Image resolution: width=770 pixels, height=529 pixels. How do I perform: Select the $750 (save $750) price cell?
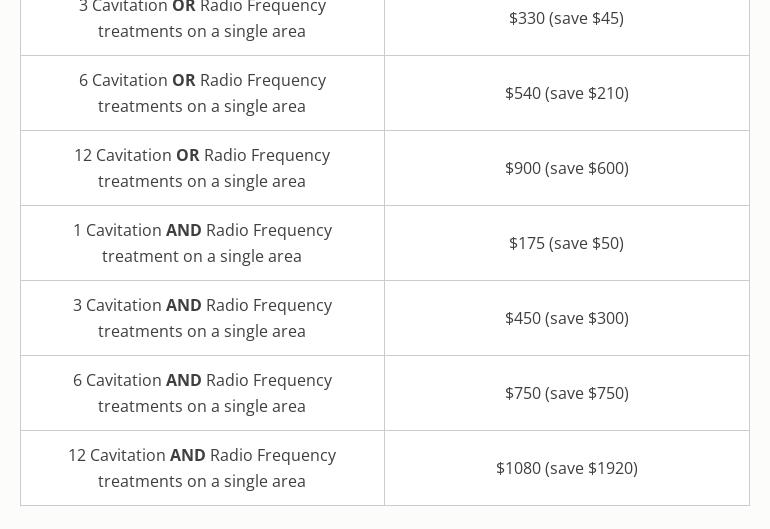[566, 393]
